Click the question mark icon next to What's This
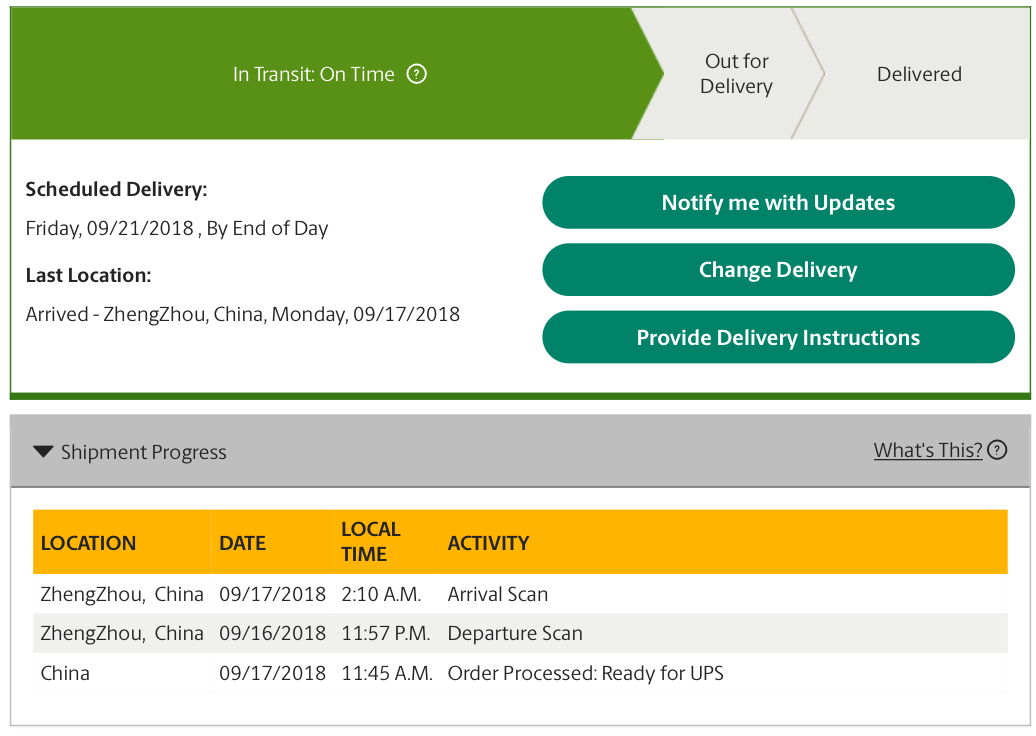This screenshot has height=736, width=1036. [997, 450]
